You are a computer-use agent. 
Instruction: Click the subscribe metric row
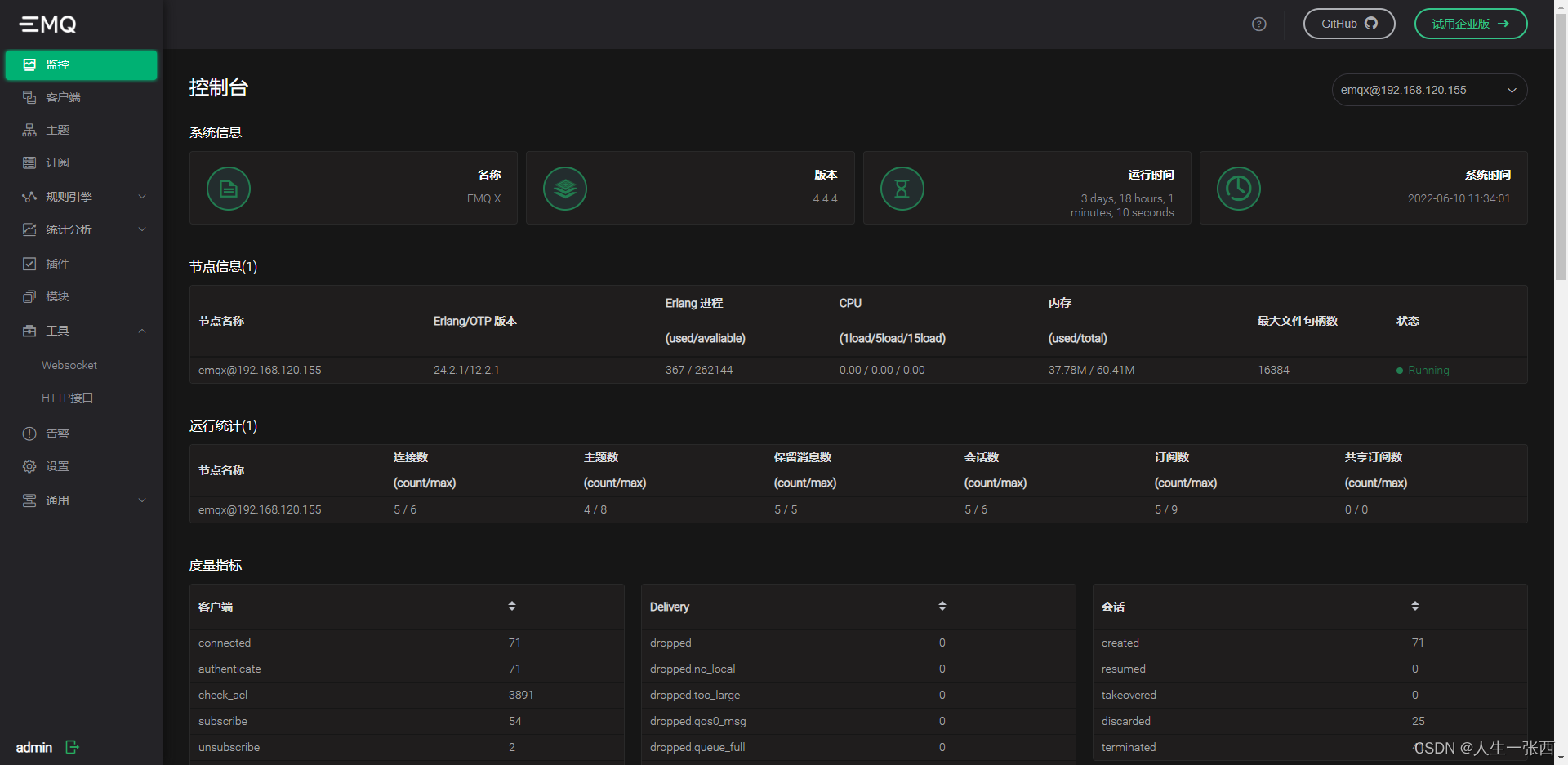tap(407, 721)
